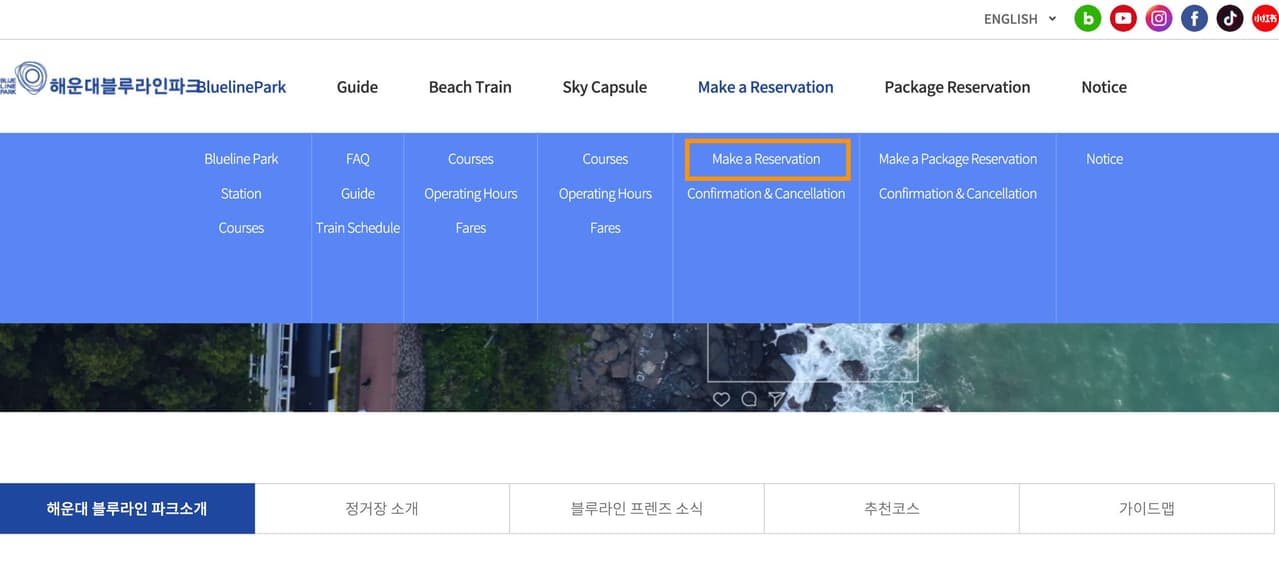Viewport: 1279px width, 567px height.
Task: Expand the ENGLISH language dropdown
Action: pyautogui.click(x=1020, y=19)
